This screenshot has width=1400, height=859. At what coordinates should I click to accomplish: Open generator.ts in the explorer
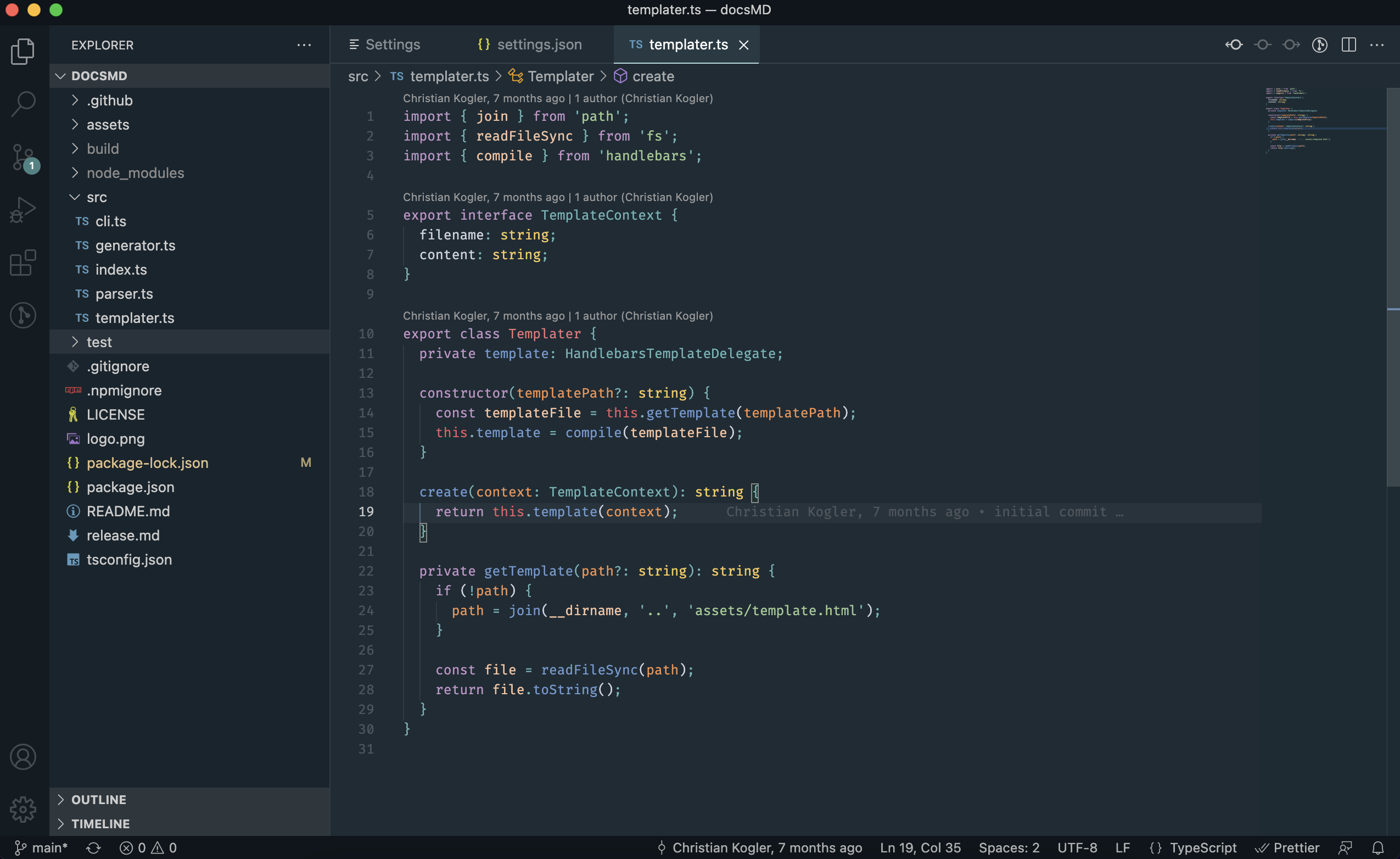(135, 245)
